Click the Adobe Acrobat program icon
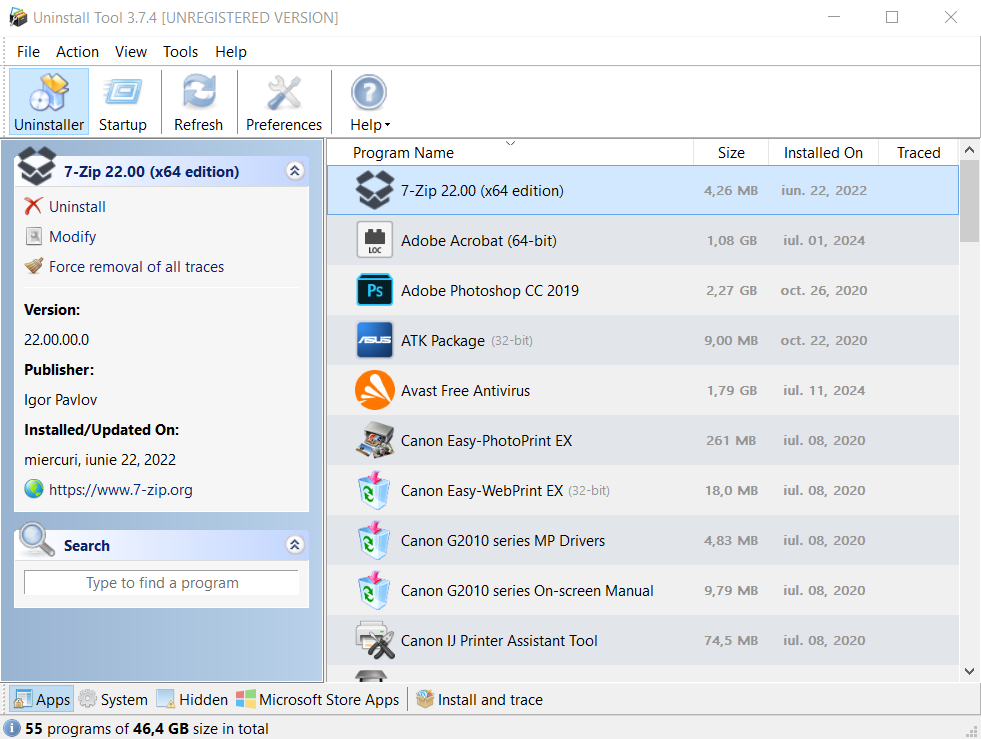Screen dimensions: 981x739 [375, 241]
